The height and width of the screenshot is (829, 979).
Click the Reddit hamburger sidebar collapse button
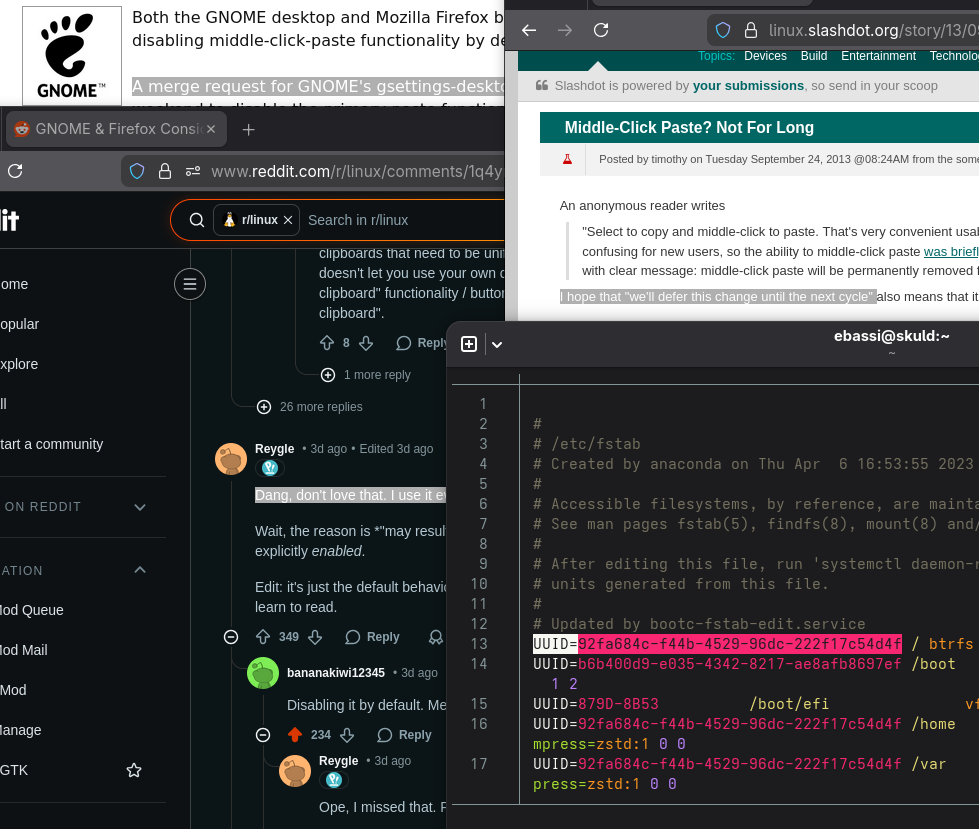(x=189, y=284)
